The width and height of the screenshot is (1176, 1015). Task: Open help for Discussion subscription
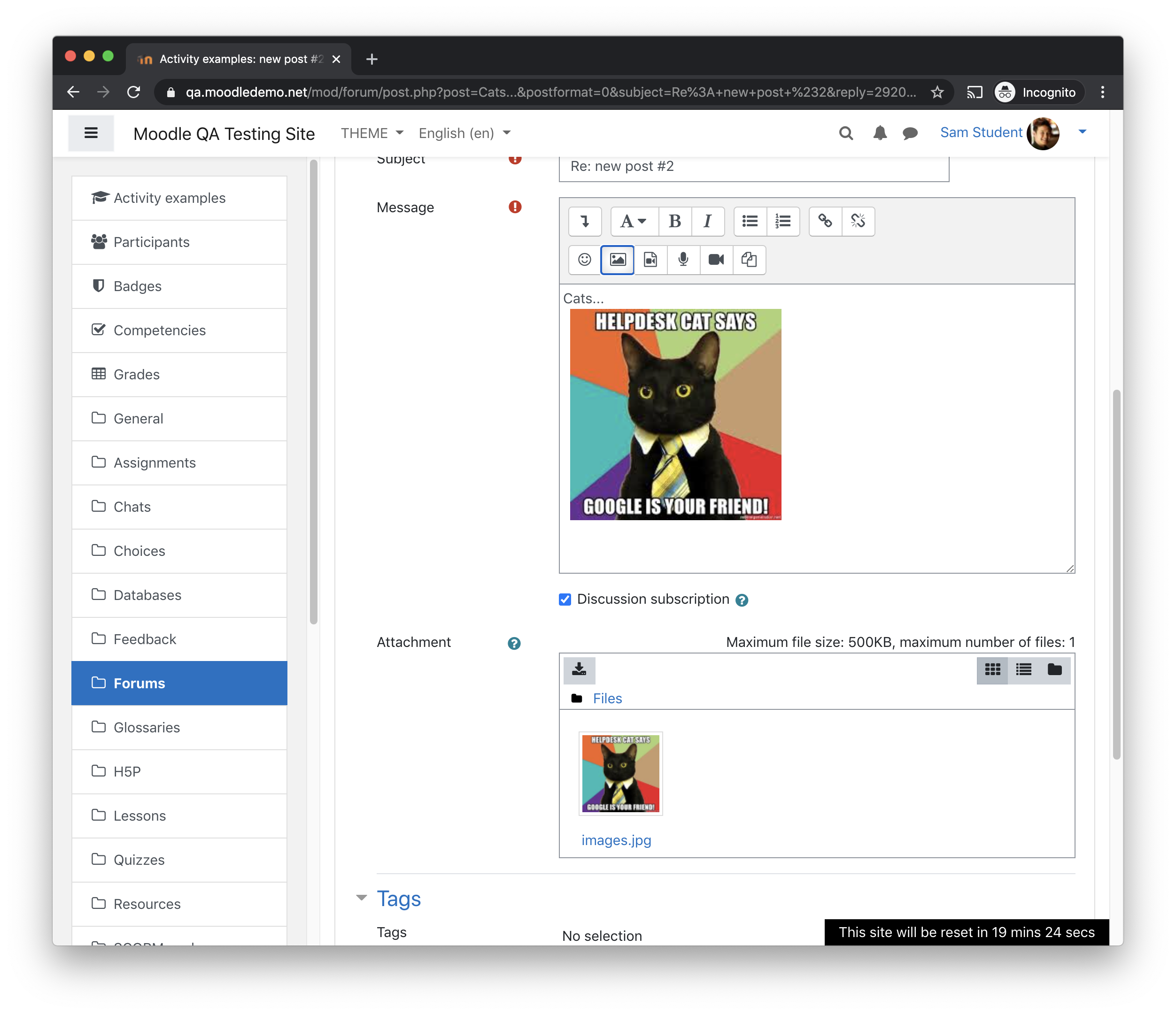tap(742, 600)
